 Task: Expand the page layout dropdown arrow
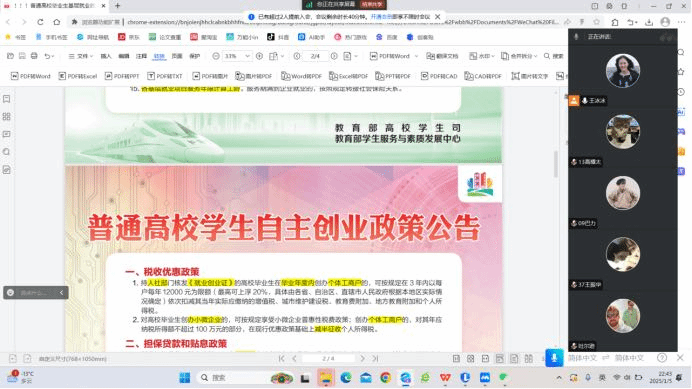(282, 56)
